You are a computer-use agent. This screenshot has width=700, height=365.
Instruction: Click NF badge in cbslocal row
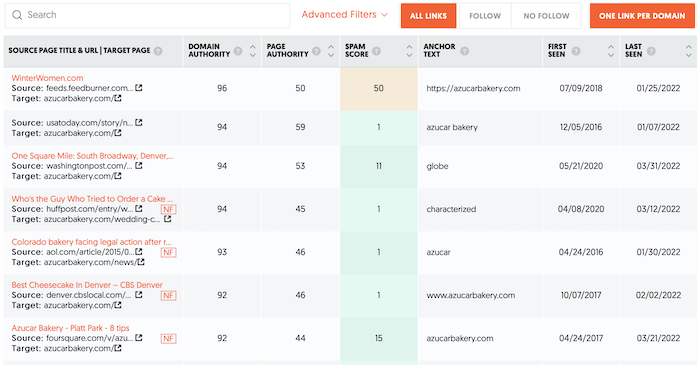[x=168, y=295]
